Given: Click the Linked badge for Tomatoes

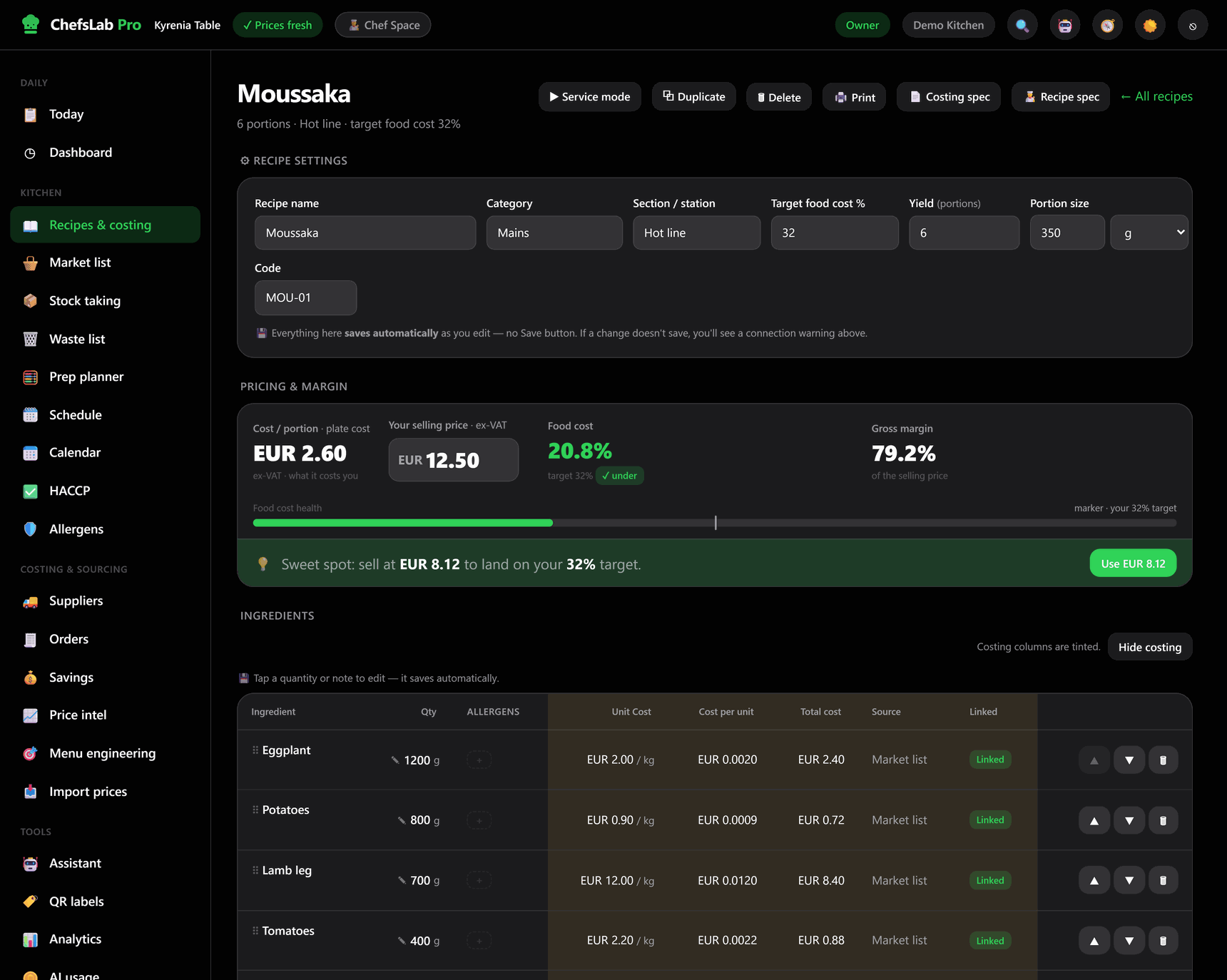Looking at the screenshot, I should pyautogui.click(x=990, y=941).
